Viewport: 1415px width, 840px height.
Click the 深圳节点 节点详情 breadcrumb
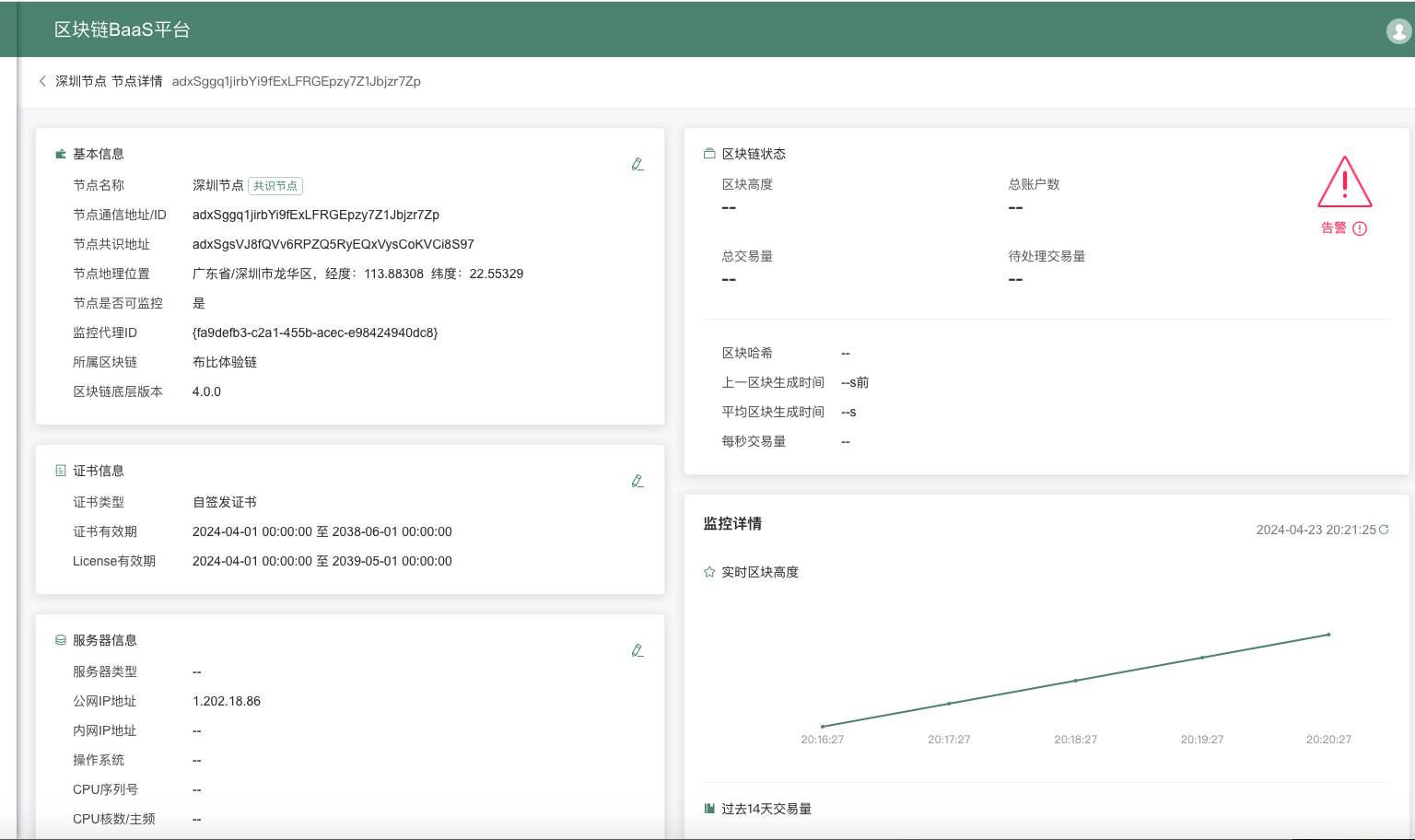[109, 81]
